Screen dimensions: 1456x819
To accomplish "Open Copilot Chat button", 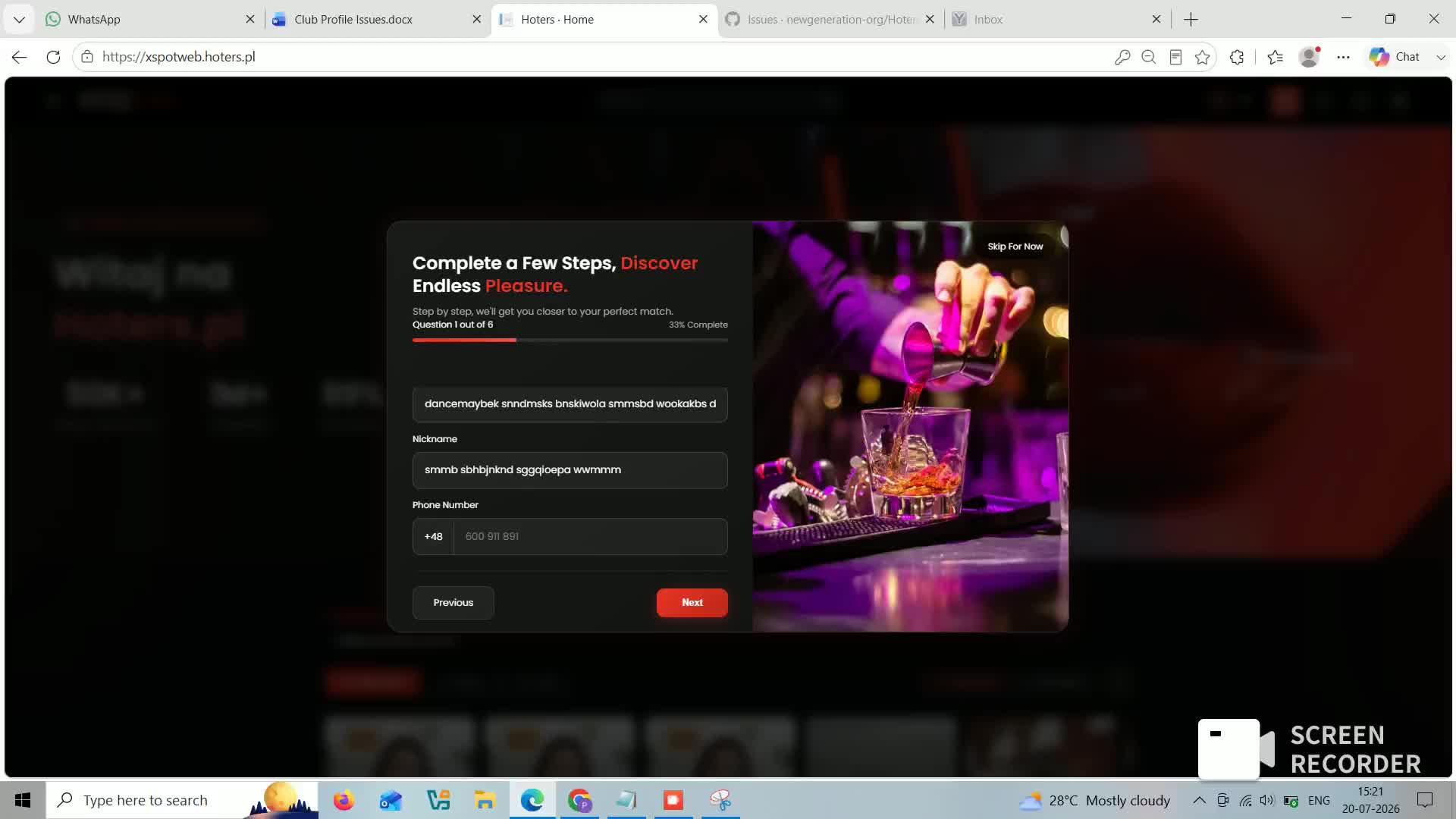I will click(1394, 57).
